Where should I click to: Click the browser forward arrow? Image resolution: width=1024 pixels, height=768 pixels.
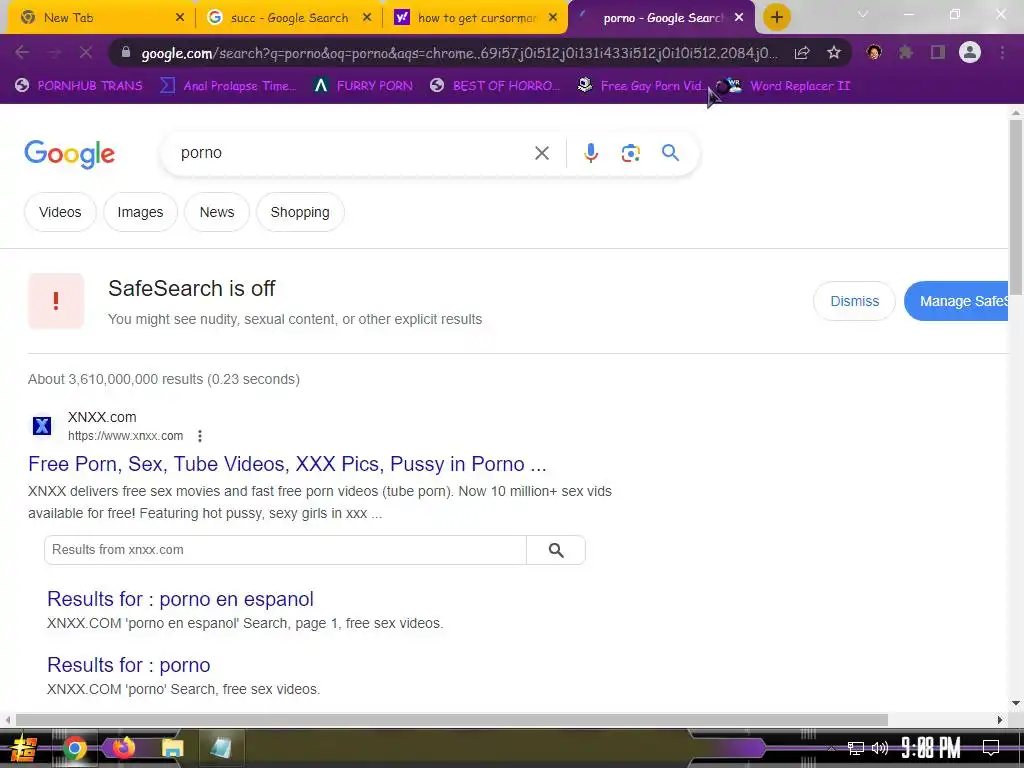point(54,52)
